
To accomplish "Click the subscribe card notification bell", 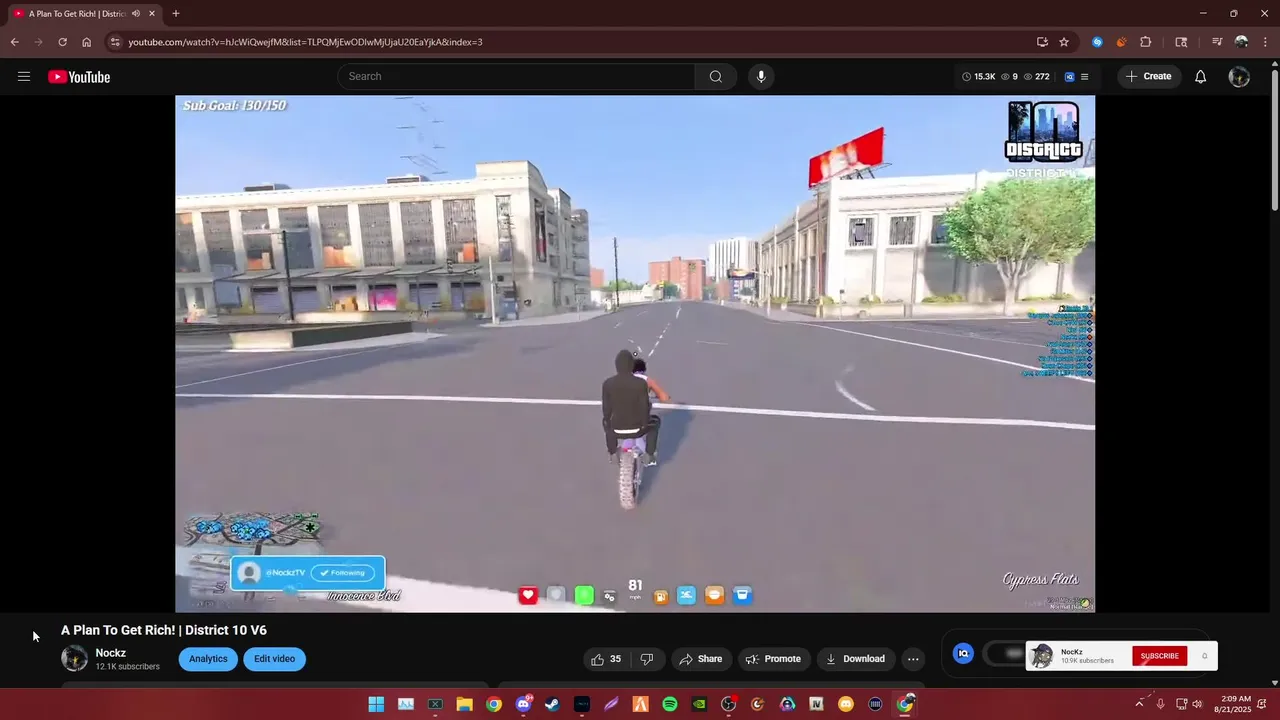I will click(1204, 656).
